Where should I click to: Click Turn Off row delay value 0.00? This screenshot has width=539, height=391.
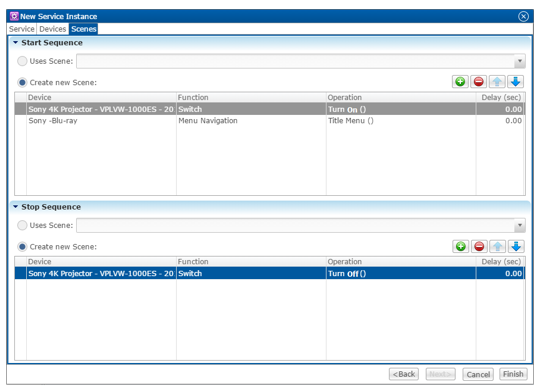pos(513,274)
